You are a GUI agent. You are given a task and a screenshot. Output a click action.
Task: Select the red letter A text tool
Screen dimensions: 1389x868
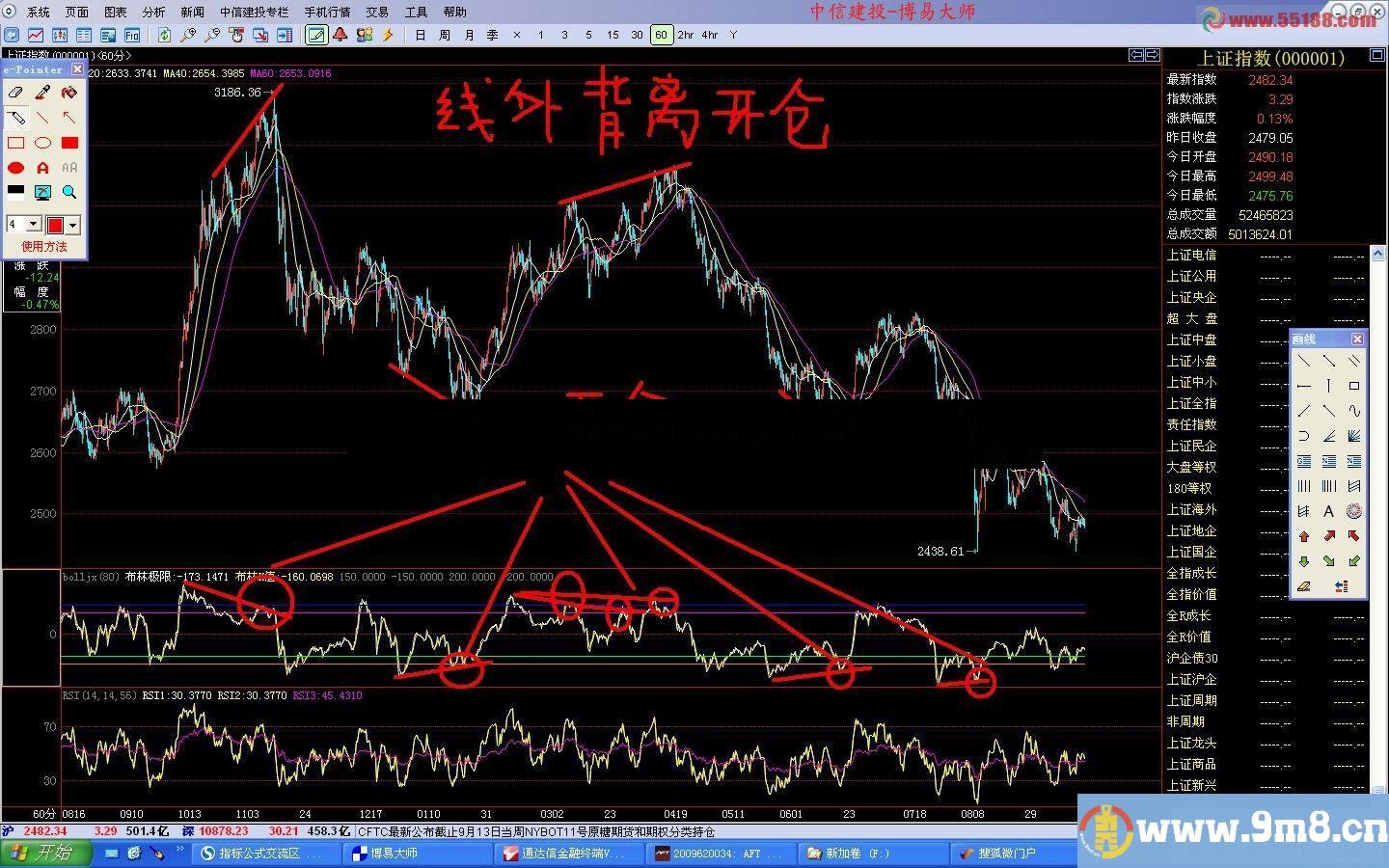pyautogui.click(x=42, y=168)
